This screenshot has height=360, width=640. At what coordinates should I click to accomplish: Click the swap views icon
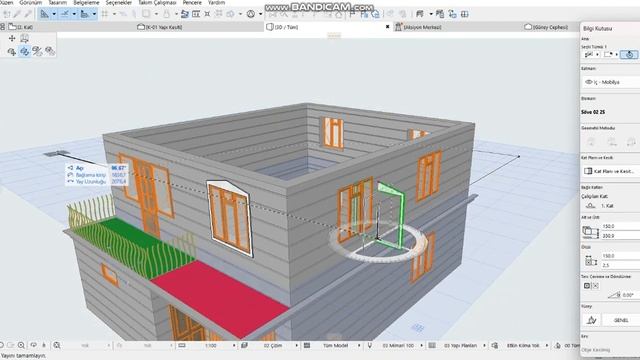(x=452, y=14)
